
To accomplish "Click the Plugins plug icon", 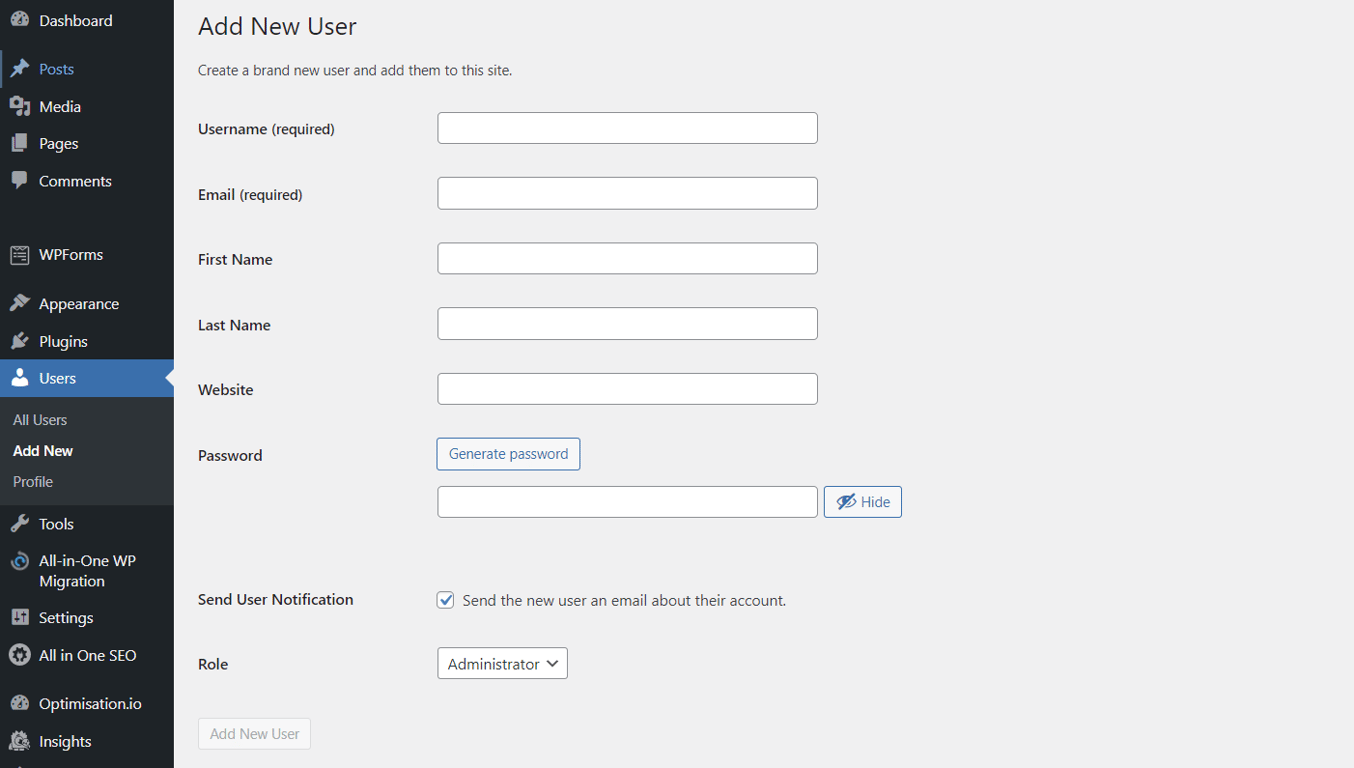I will (20, 340).
